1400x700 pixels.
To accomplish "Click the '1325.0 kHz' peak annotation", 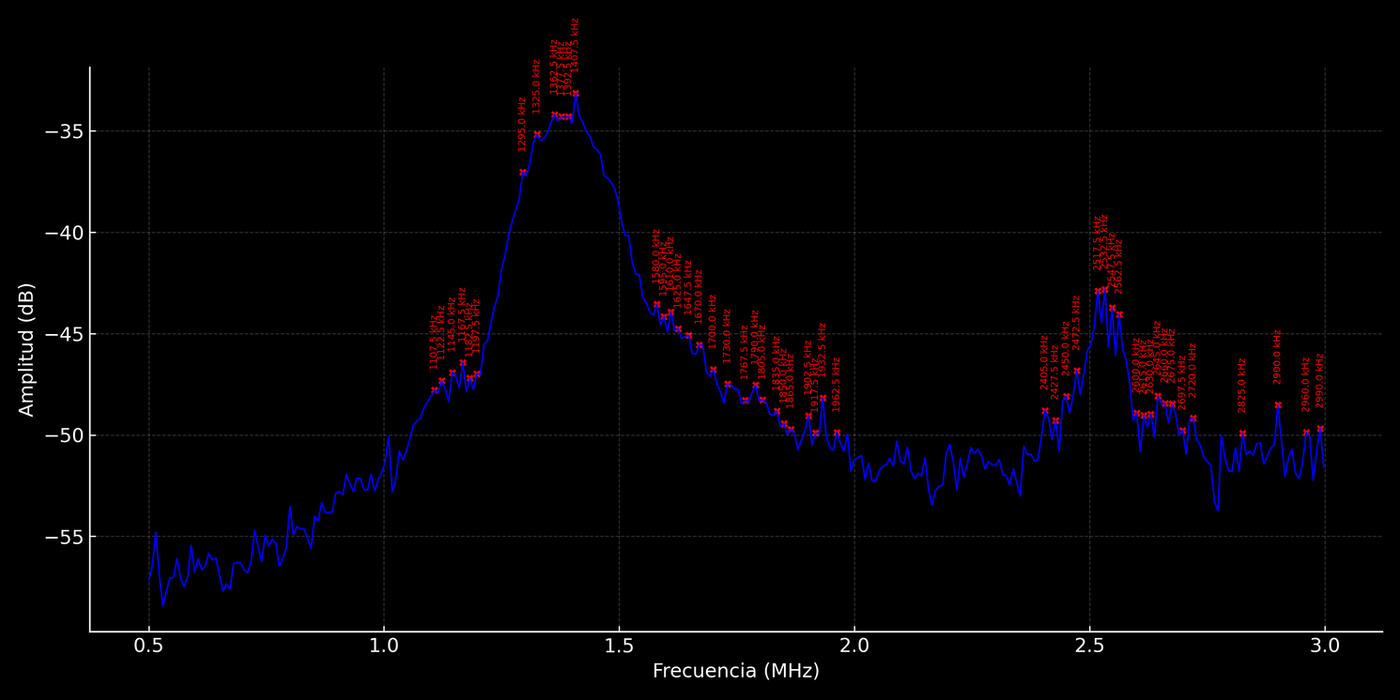I will 536,86.
